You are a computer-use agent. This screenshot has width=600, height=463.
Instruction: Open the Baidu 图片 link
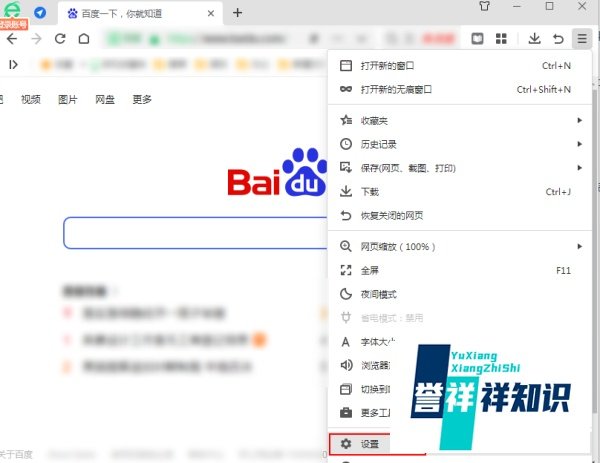pos(68,99)
